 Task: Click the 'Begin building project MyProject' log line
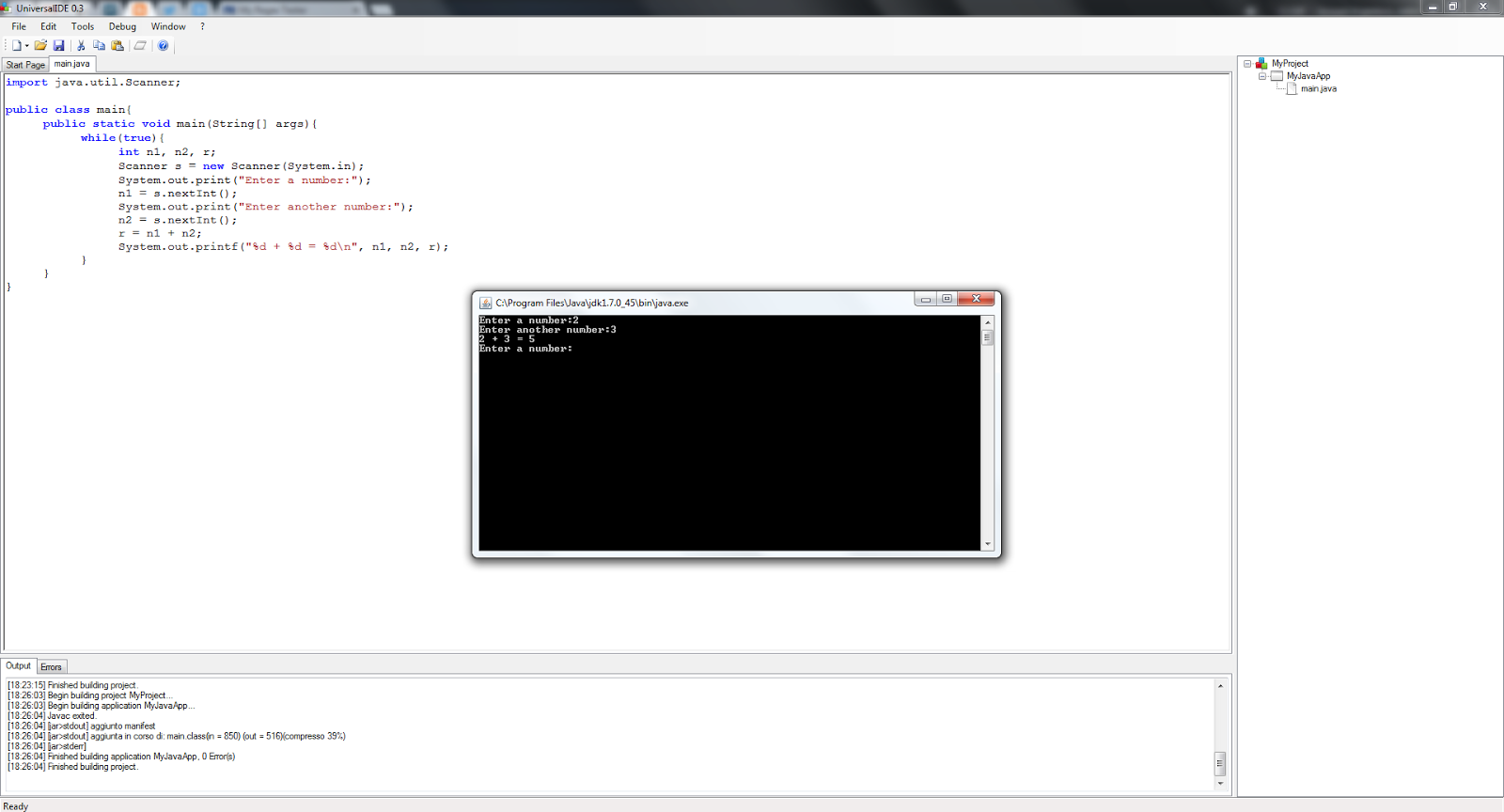pos(89,695)
